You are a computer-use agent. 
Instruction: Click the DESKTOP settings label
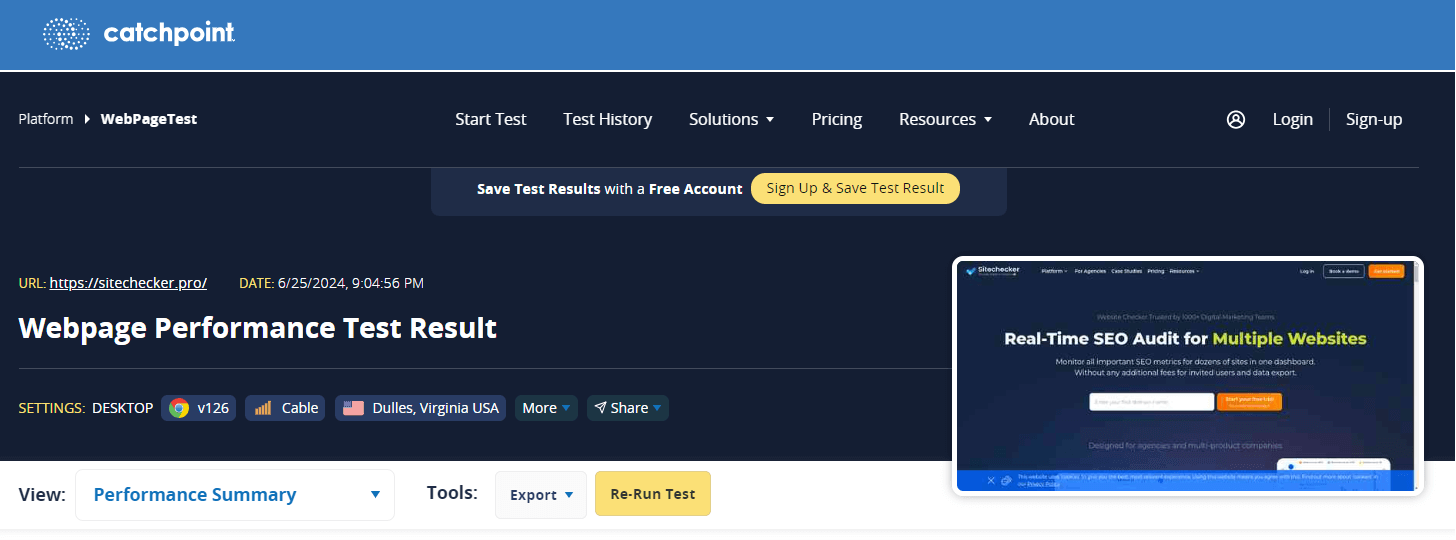pyautogui.click(x=123, y=408)
